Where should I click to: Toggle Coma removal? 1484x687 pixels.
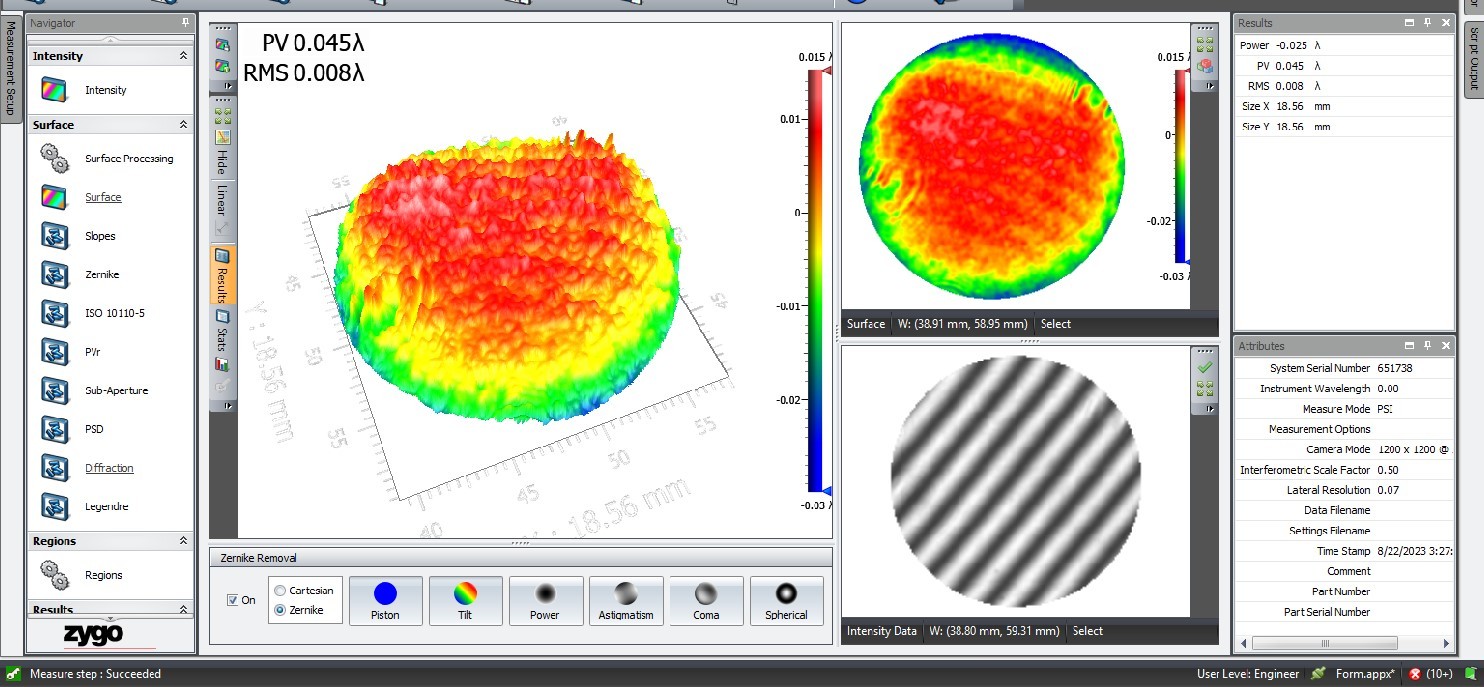coord(706,601)
